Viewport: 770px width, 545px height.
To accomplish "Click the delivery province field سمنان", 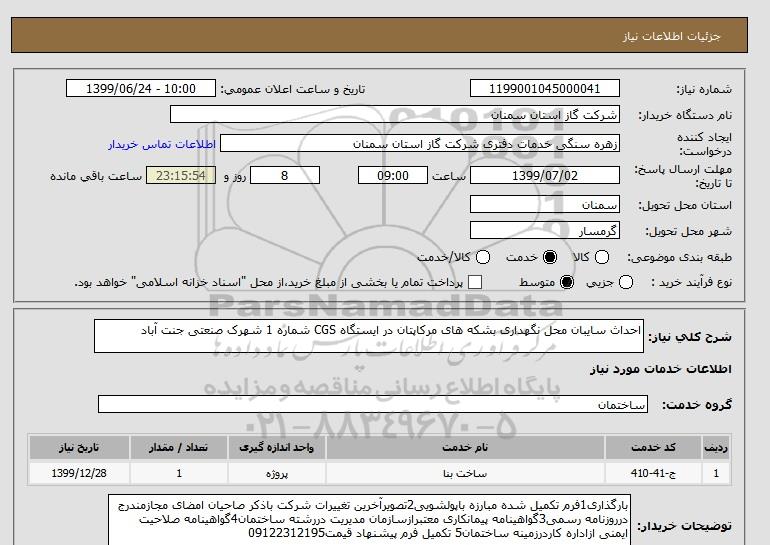I will click(x=545, y=204).
